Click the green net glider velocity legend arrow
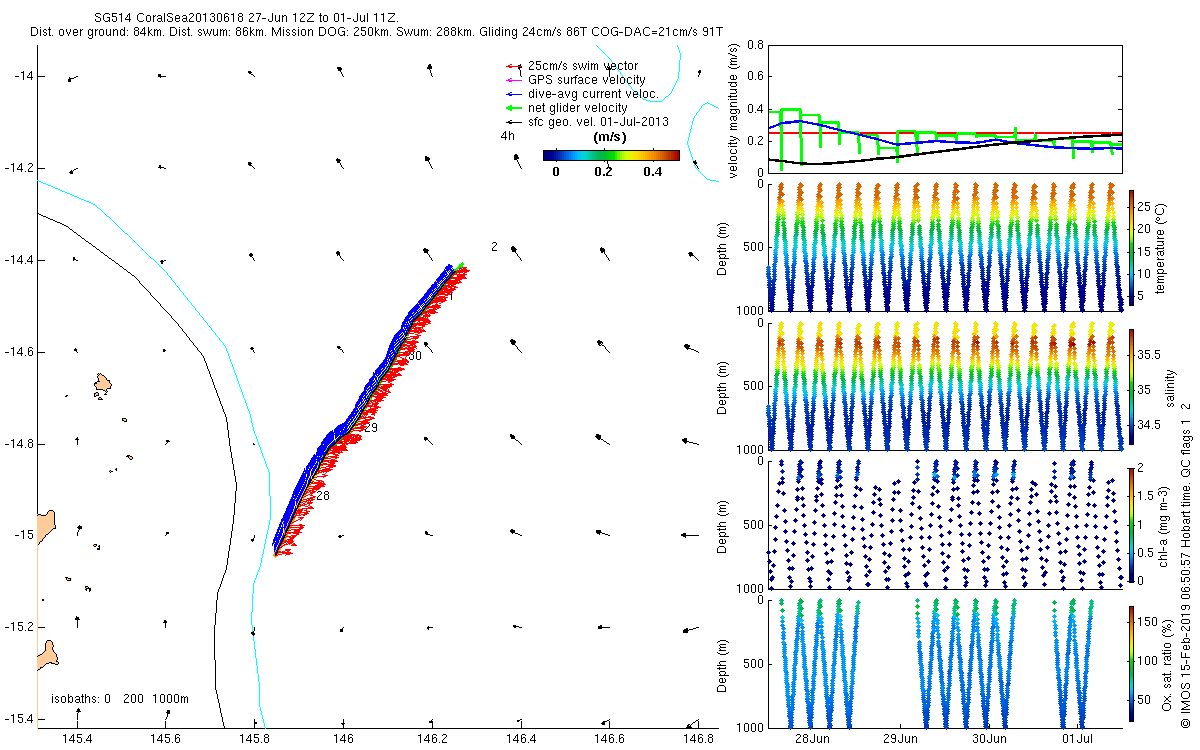1200x750 pixels. (514, 108)
